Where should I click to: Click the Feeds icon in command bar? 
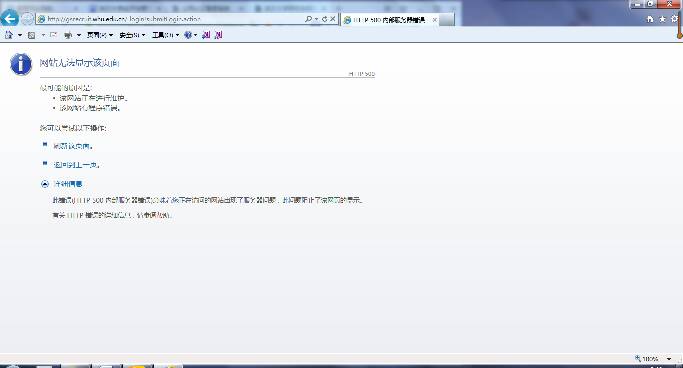(x=31, y=35)
